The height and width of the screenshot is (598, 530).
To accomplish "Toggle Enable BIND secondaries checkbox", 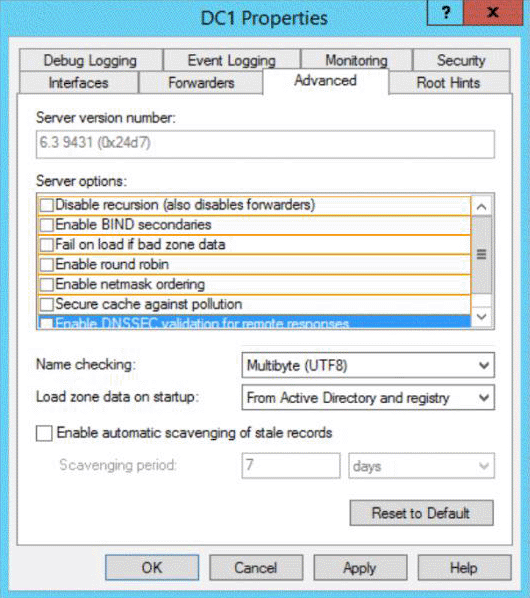I will 47,225.
